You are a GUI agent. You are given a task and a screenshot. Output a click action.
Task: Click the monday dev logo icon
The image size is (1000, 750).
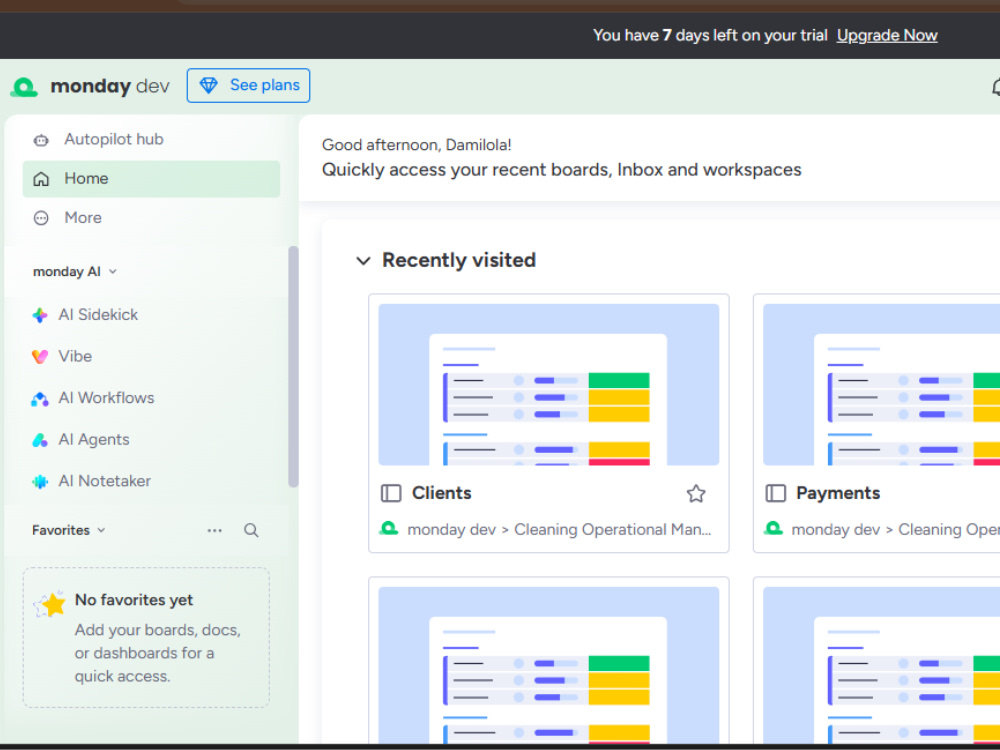coord(24,87)
